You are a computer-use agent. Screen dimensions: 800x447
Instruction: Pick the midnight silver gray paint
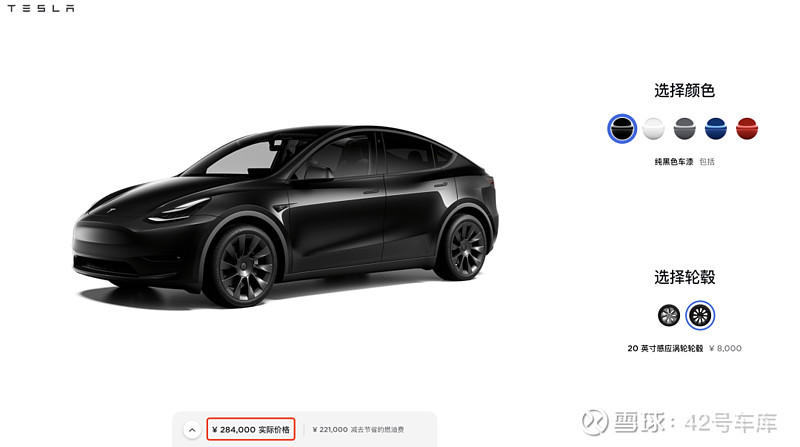684,129
